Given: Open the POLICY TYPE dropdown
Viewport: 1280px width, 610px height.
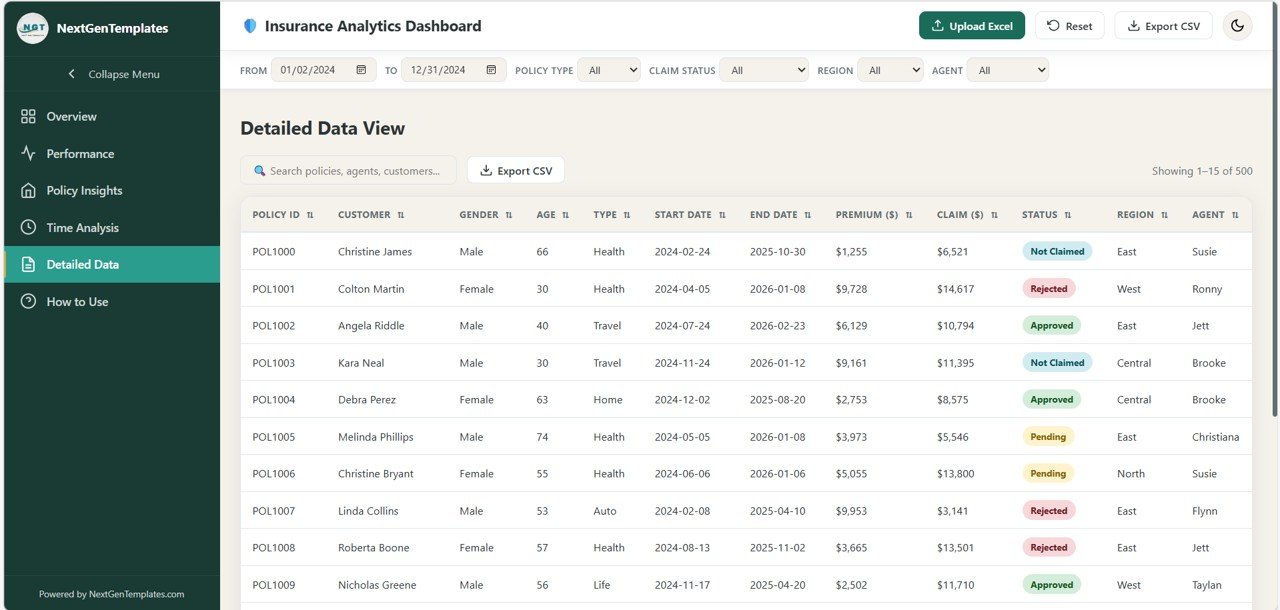Looking at the screenshot, I should (x=609, y=70).
